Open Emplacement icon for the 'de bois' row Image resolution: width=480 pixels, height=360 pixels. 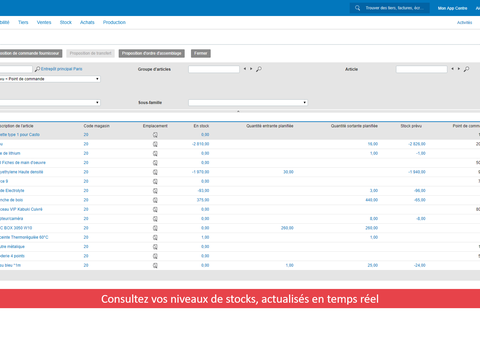(x=155, y=200)
